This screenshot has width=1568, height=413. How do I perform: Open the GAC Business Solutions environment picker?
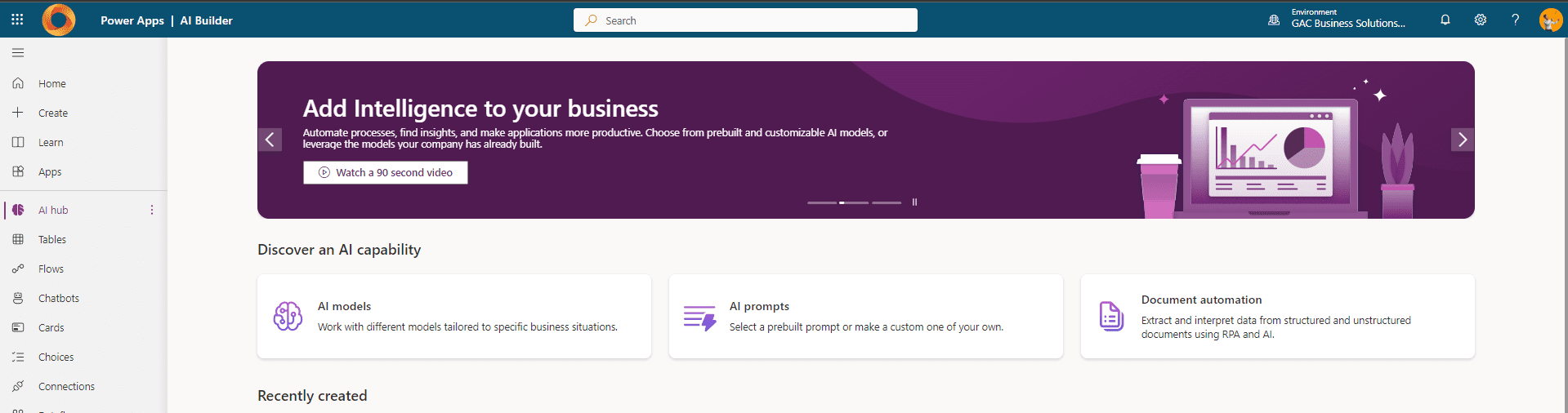pyautogui.click(x=1337, y=20)
